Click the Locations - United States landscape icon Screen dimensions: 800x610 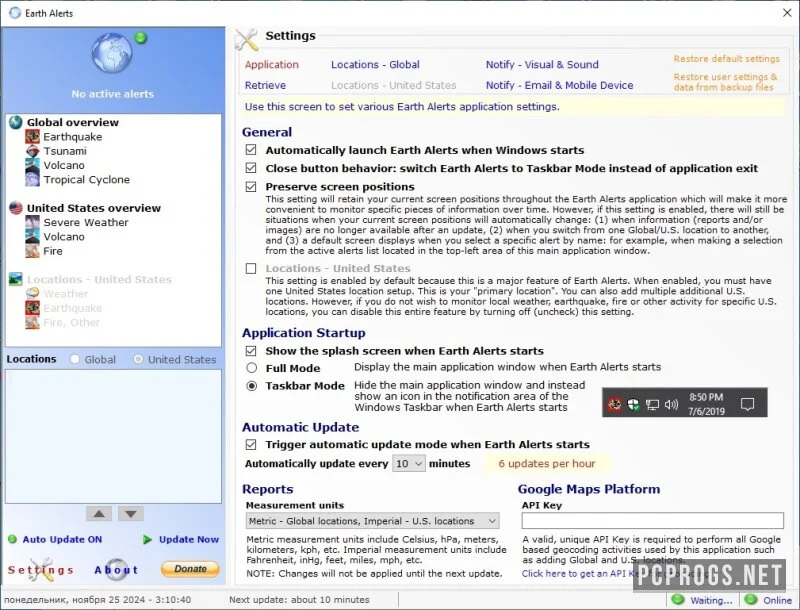pyautogui.click(x=16, y=279)
